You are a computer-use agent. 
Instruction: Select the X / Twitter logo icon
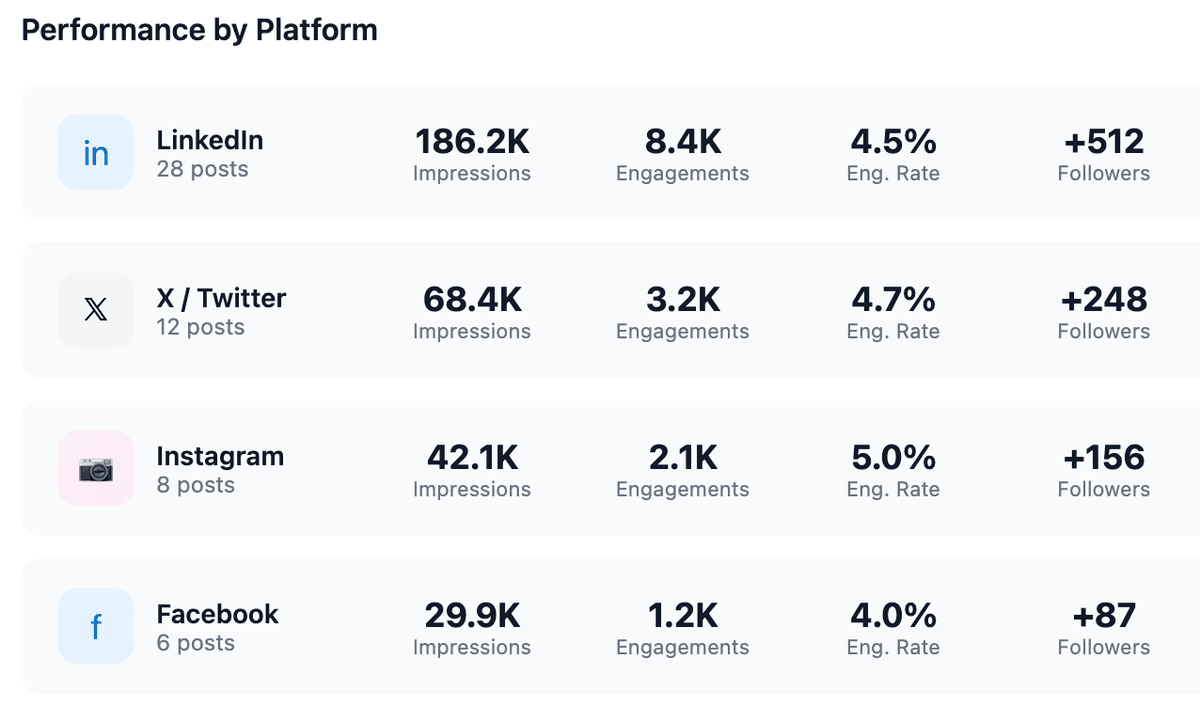point(95,310)
